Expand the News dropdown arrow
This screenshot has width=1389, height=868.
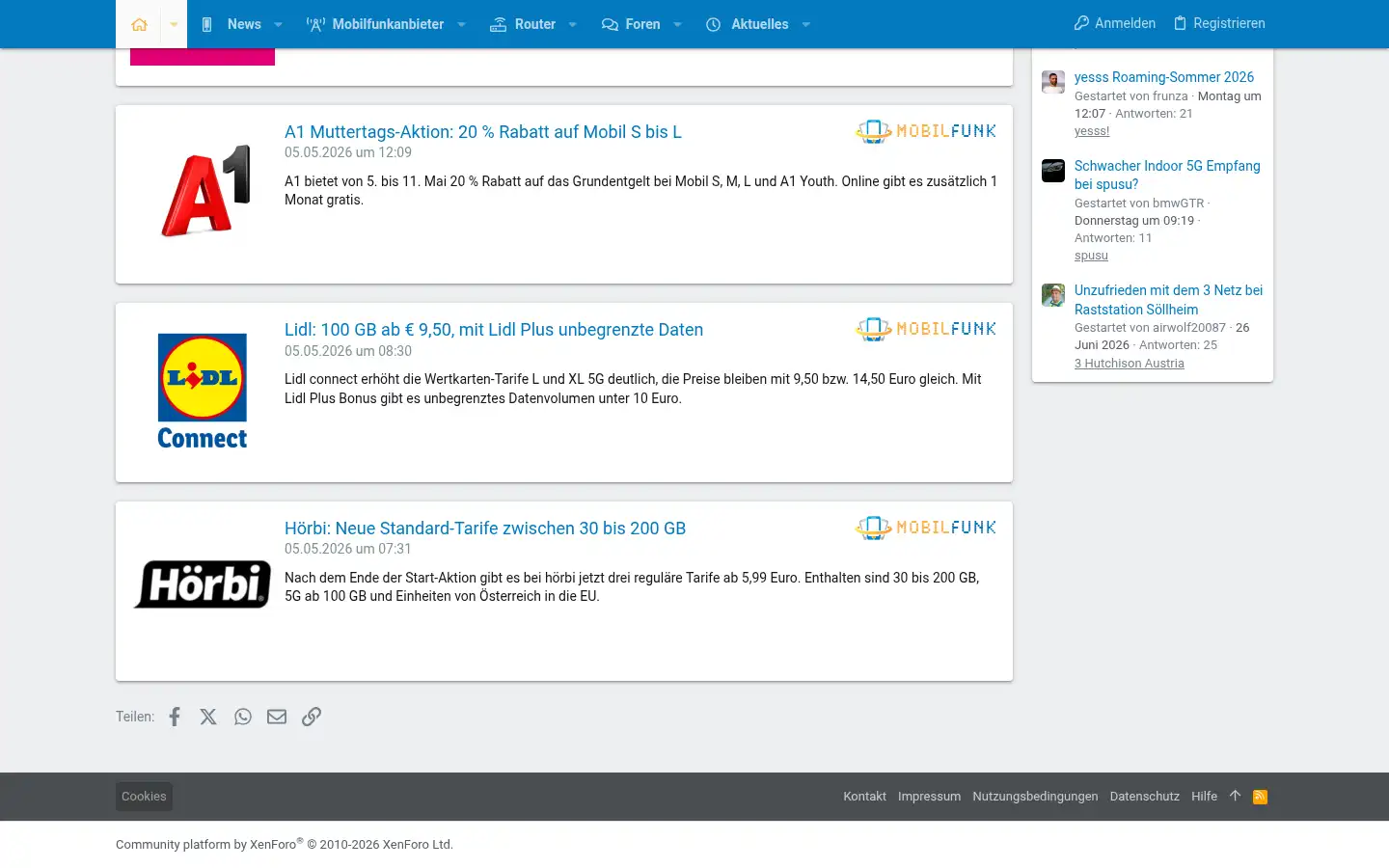[278, 24]
